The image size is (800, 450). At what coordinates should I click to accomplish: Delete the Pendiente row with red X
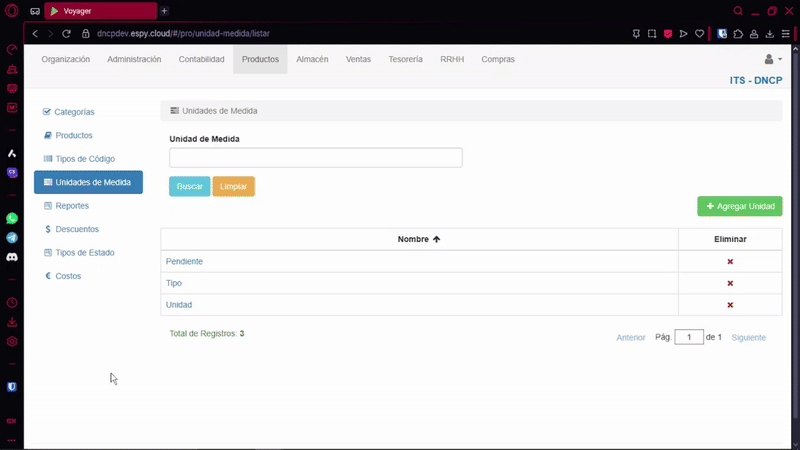pos(730,262)
